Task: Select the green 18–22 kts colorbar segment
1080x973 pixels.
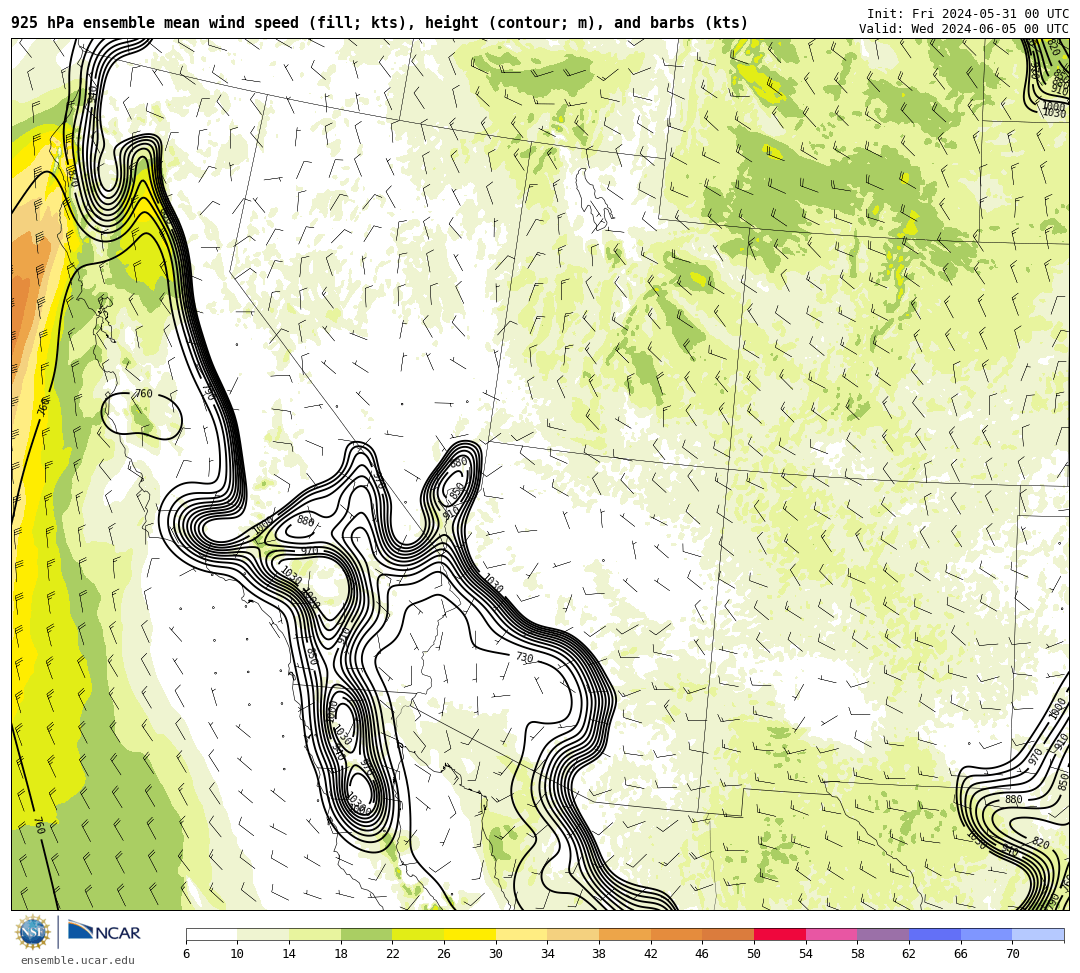Action: click(x=366, y=934)
